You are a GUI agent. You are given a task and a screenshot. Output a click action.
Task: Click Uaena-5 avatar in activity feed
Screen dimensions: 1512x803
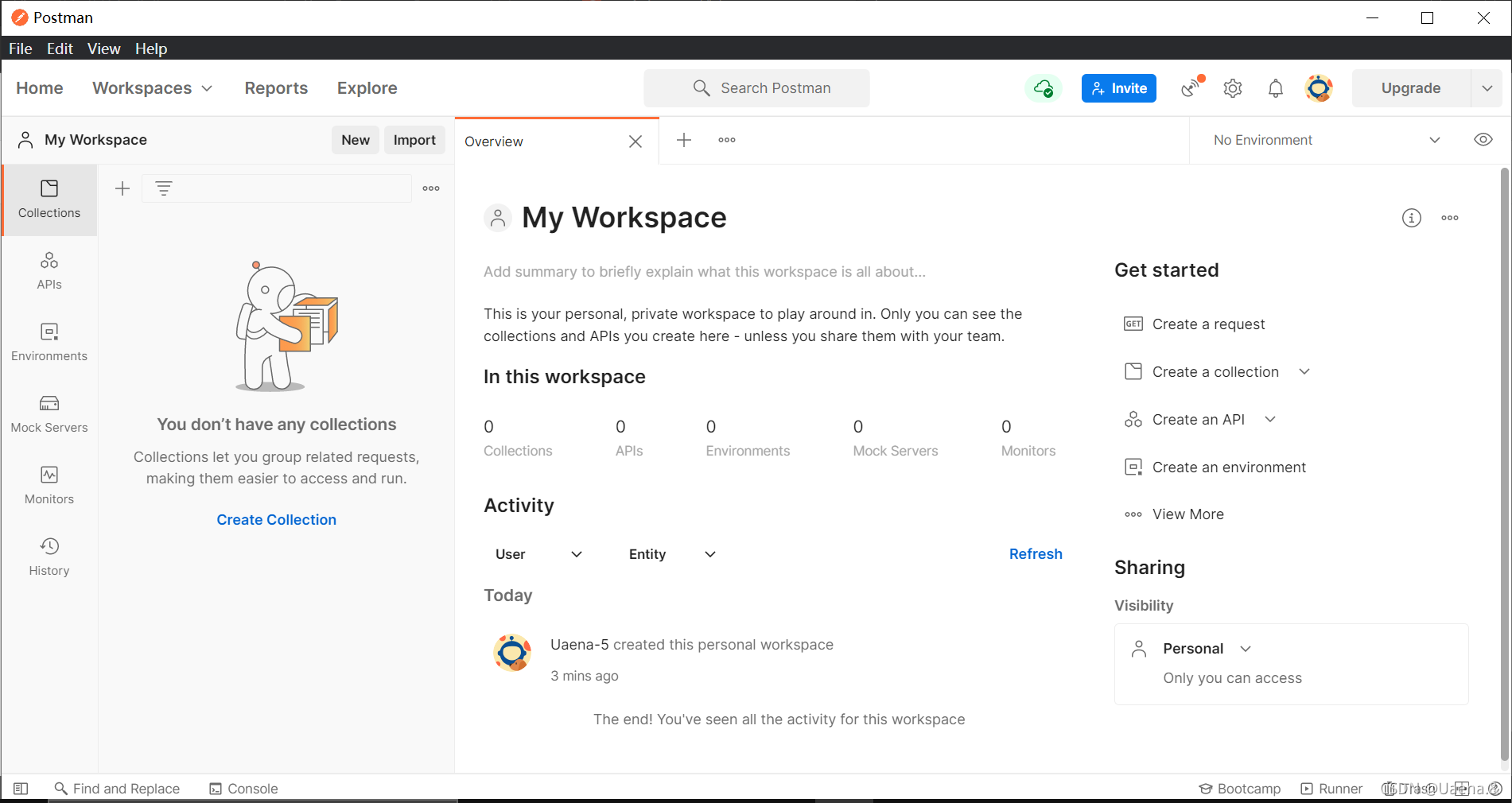pyautogui.click(x=512, y=653)
